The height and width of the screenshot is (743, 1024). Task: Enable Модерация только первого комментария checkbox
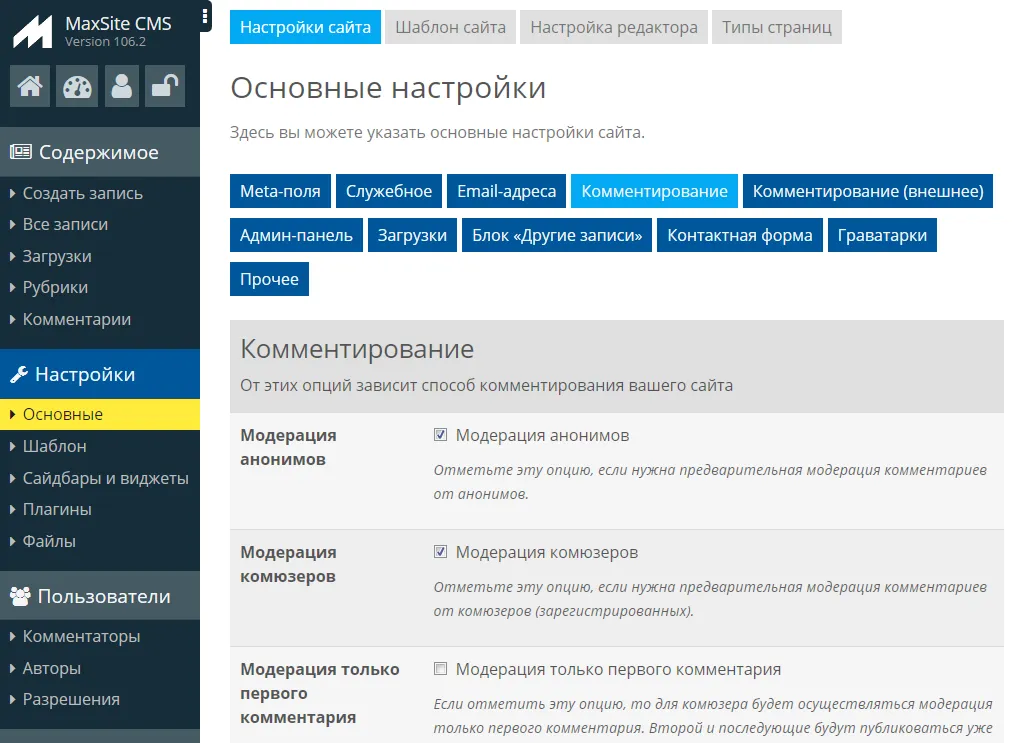click(x=440, y=669)
